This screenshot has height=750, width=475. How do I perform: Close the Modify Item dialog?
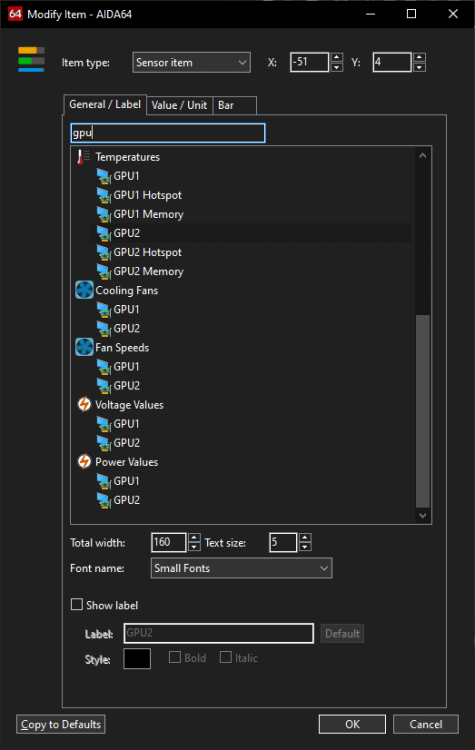tap(453, 14)
